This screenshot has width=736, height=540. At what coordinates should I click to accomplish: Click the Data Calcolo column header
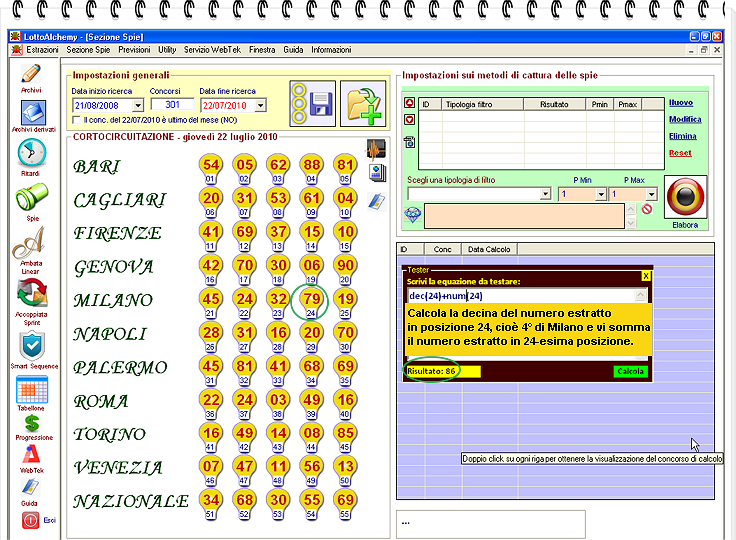(x=489, y=249)
